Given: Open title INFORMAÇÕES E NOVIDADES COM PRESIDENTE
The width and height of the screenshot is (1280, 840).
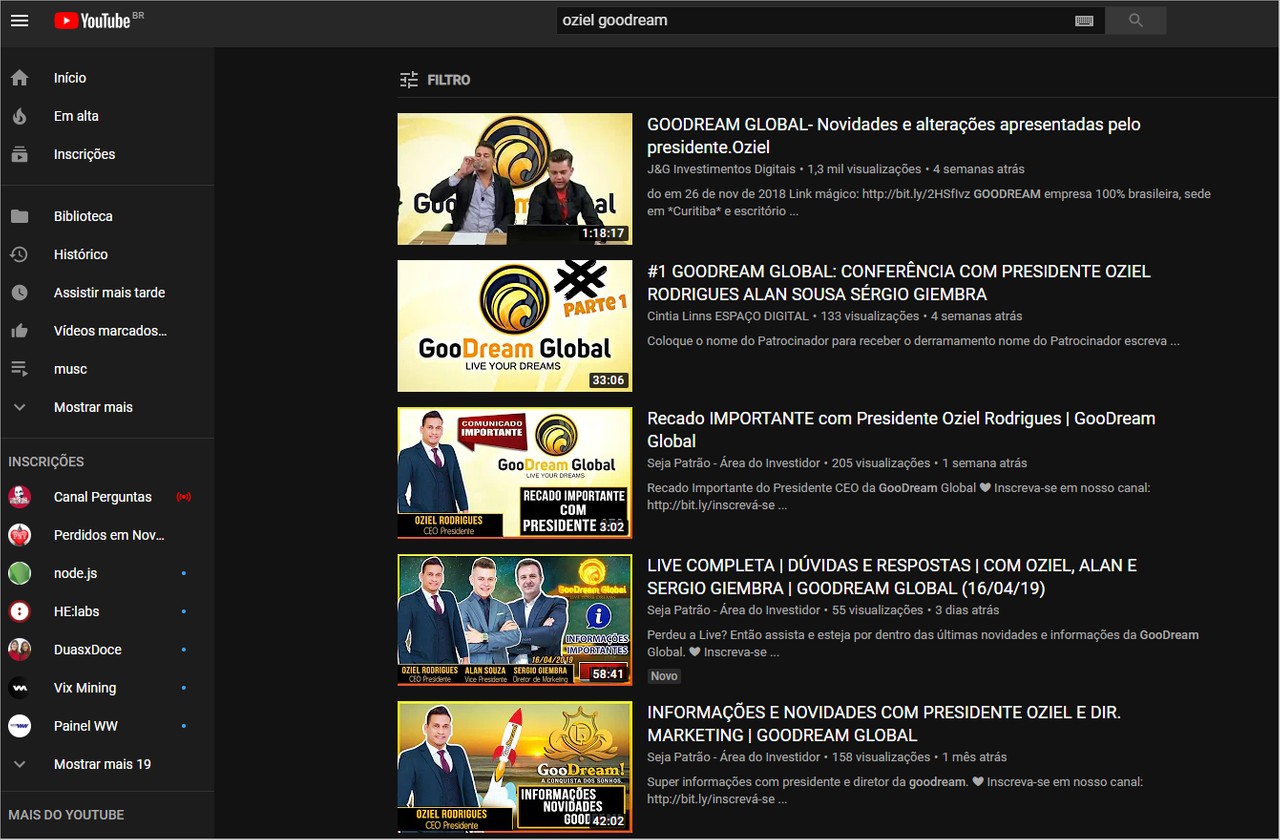Looking at the screenshot, I should coord(884,724).
